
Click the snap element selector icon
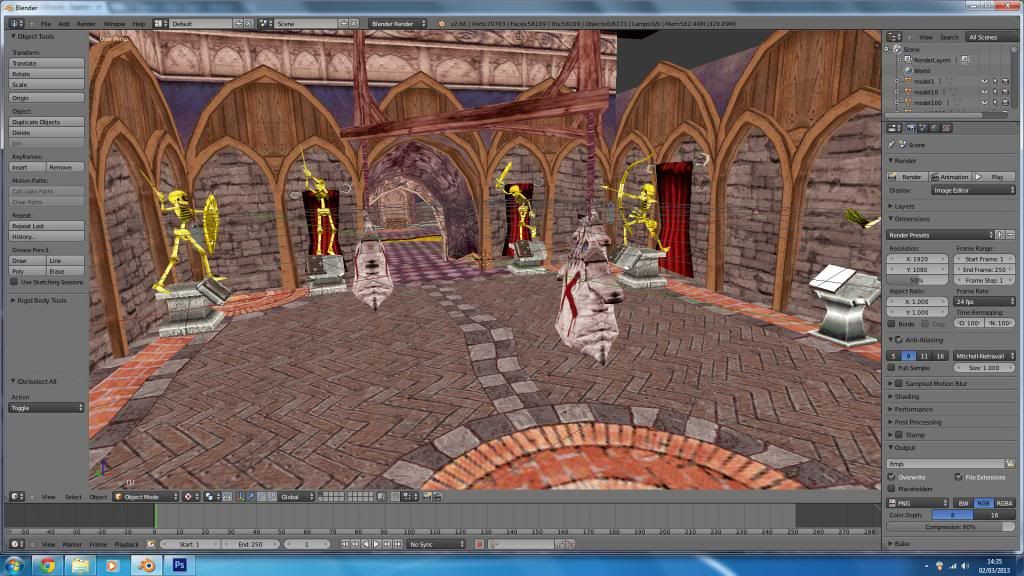click(409, 496)
